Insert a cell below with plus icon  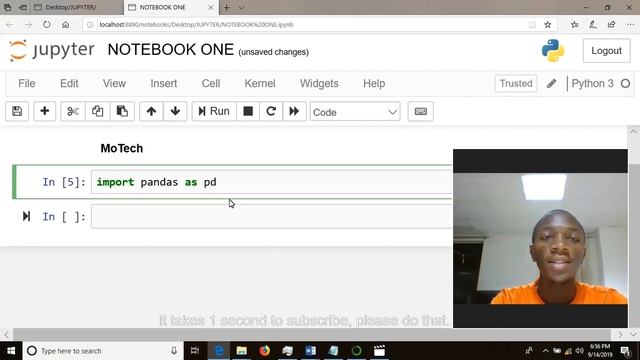pos(44,111)
